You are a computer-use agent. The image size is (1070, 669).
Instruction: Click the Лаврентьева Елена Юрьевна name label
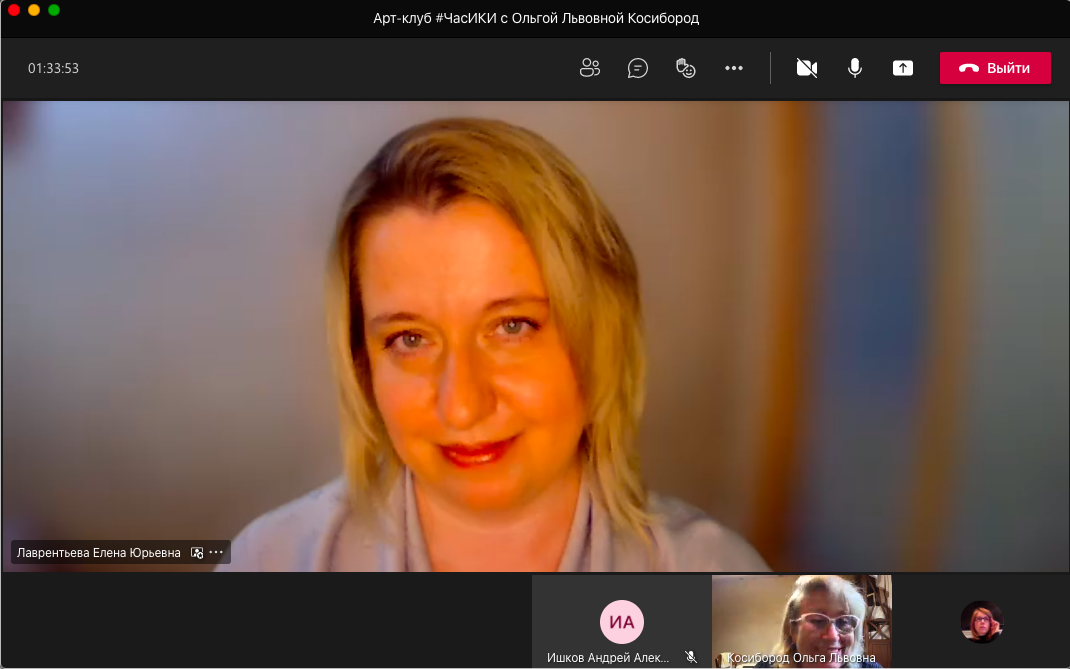[99, 552]
